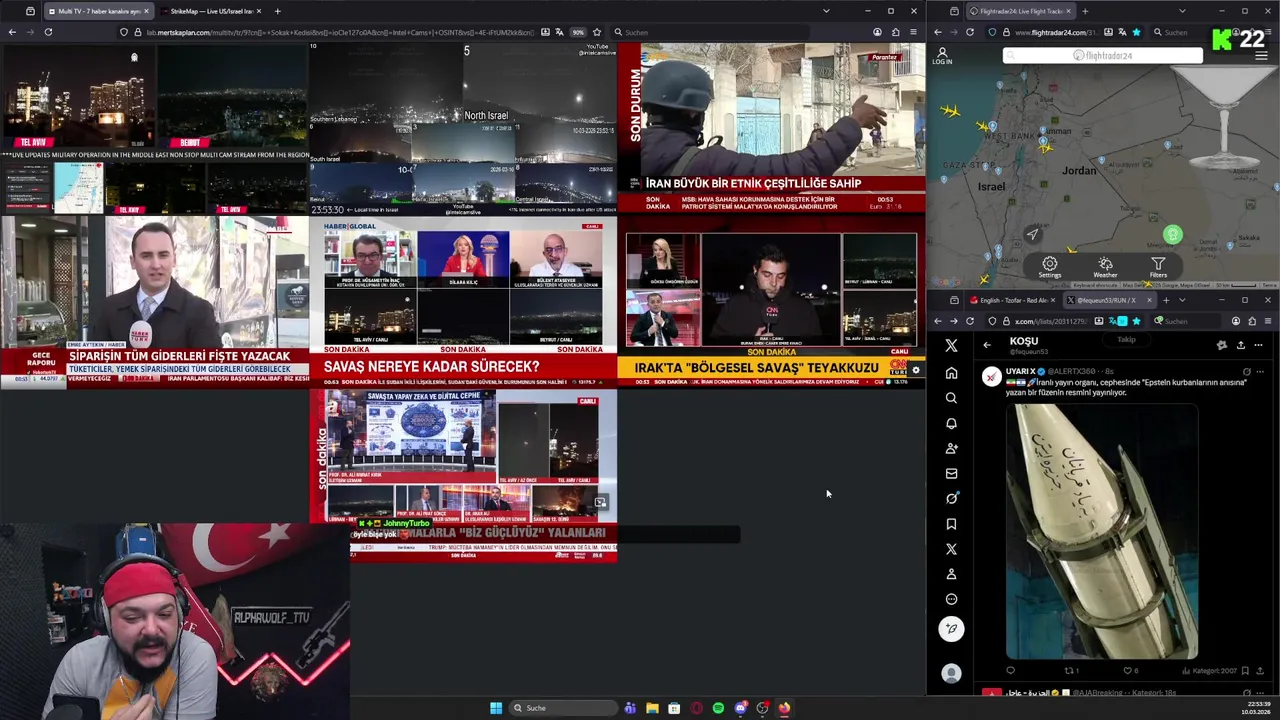Reload the Multi TV page
This screenshot has width=1280, height=720.
pos(48,32)
